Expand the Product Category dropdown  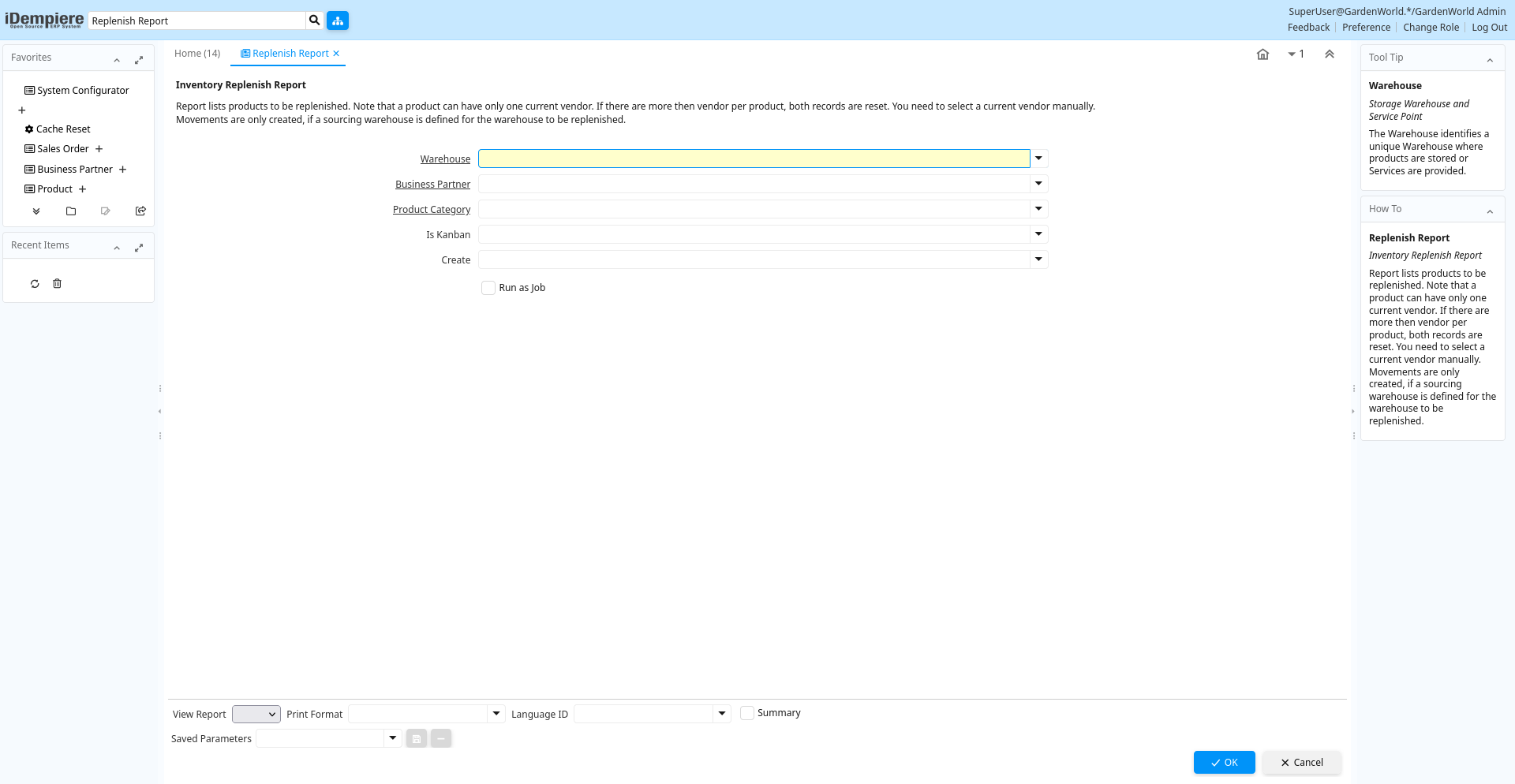1038,209
